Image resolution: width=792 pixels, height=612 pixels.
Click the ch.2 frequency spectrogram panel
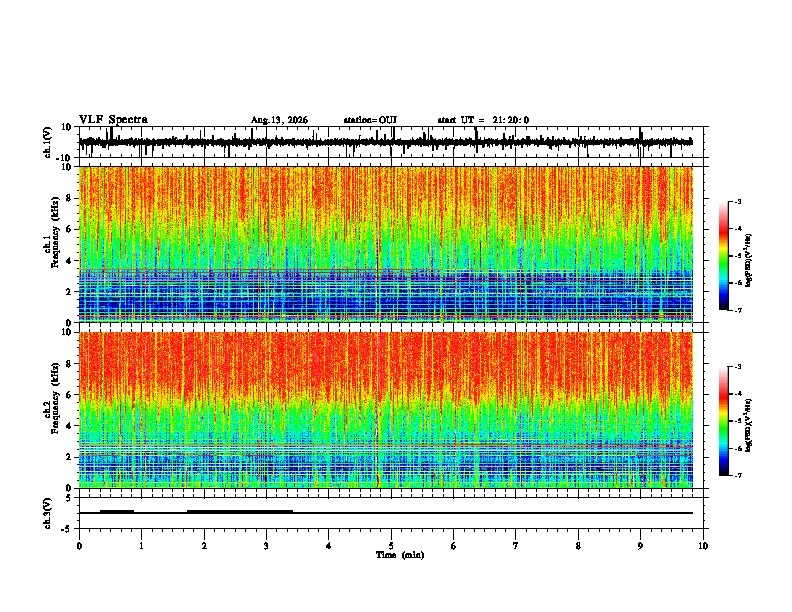click(x=385, y=410)
